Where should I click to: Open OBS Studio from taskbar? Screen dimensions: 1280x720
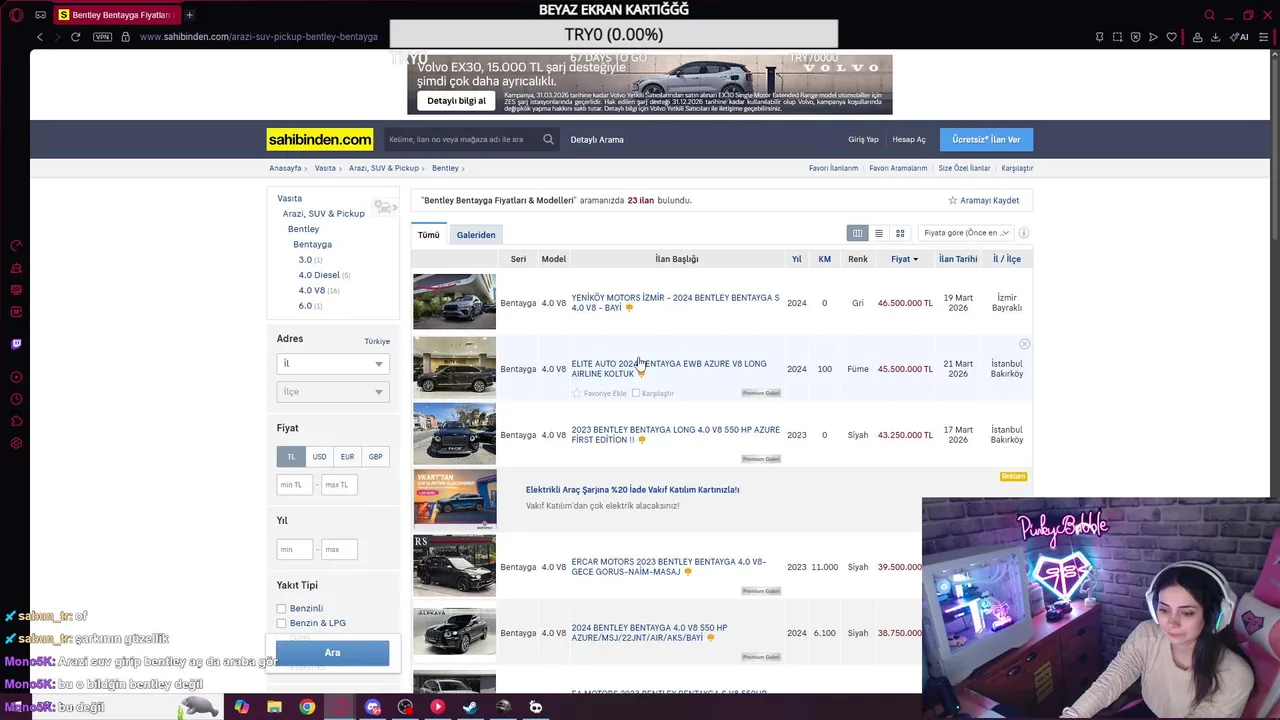405,707
